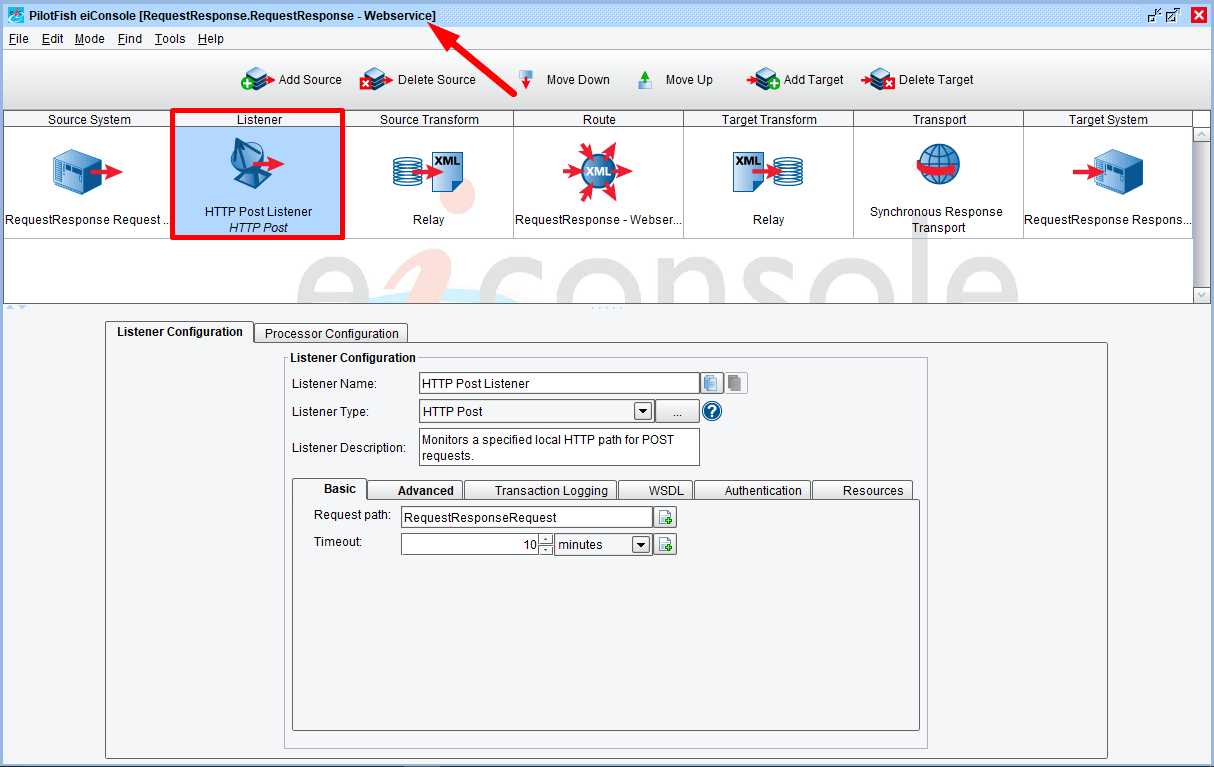
Task: Open the WSDL tab
Action: (656, 491)
